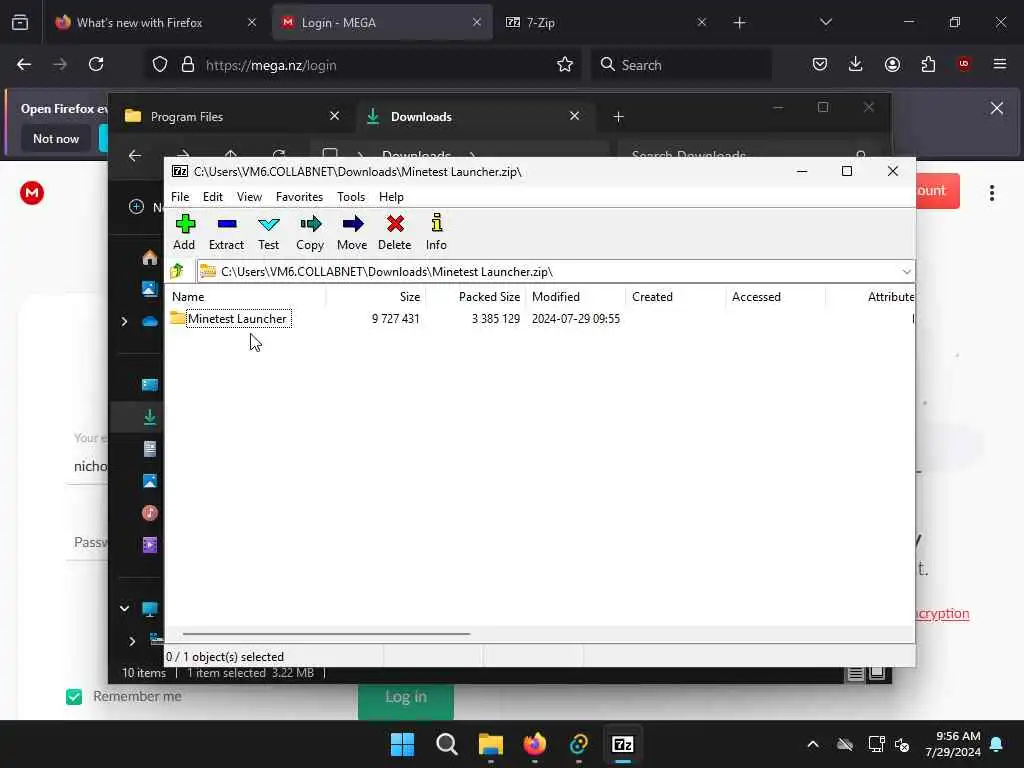This screenshot has width=1024, height=768.
Task: Sort by the Packed Size column header
Action: click(476, 296)
